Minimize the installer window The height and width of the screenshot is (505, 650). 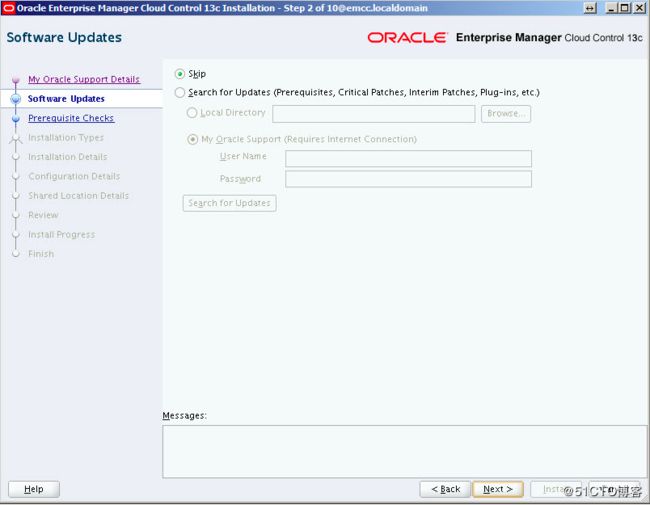[611, 8]
